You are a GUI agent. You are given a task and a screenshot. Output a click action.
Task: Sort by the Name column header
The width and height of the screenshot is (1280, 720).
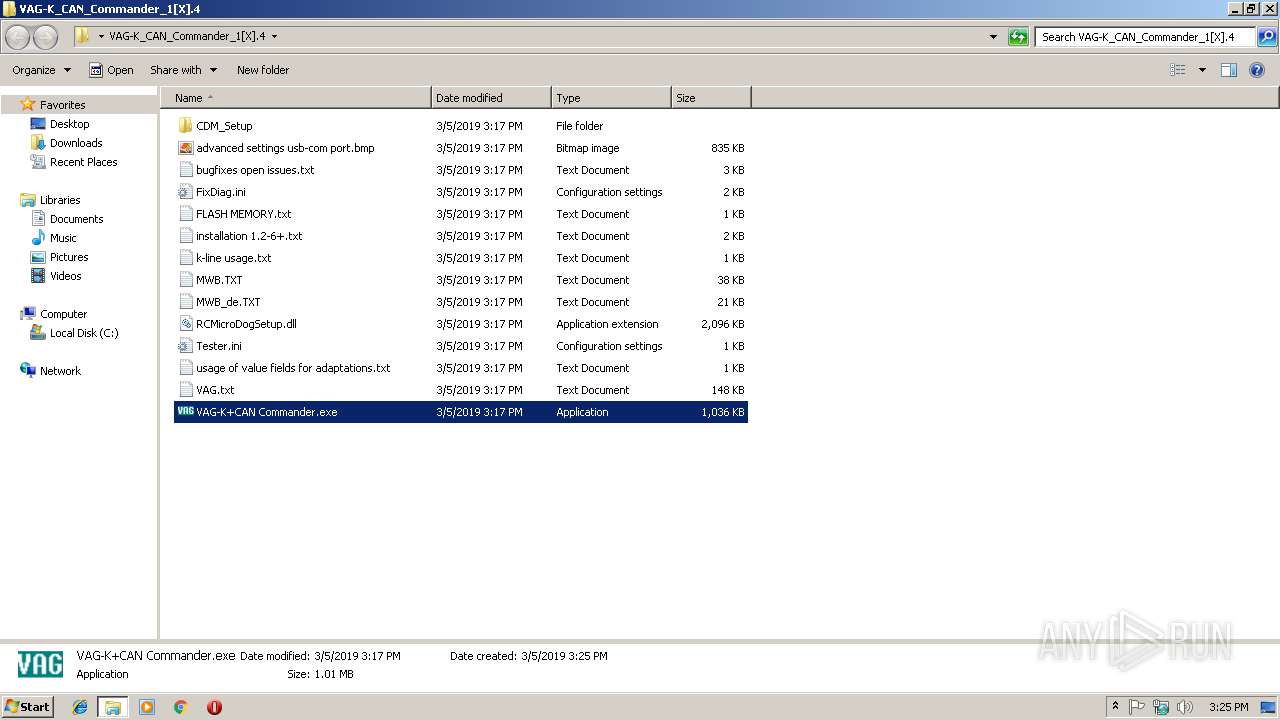tap(295, 98)
